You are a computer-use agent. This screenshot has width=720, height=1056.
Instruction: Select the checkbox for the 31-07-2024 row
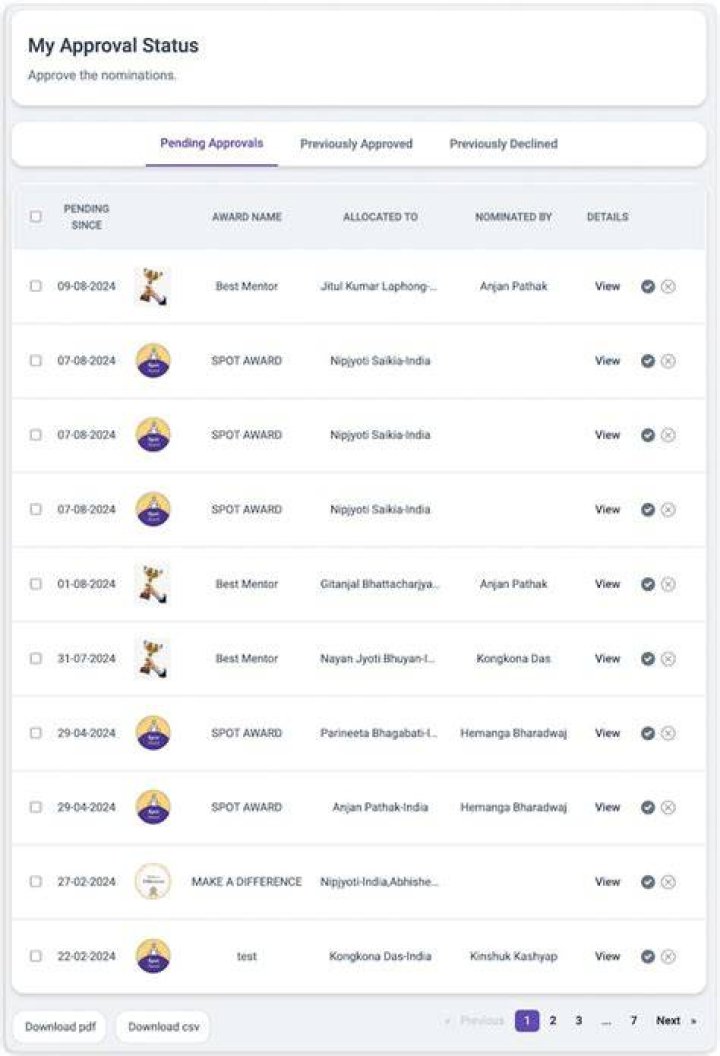36,658
